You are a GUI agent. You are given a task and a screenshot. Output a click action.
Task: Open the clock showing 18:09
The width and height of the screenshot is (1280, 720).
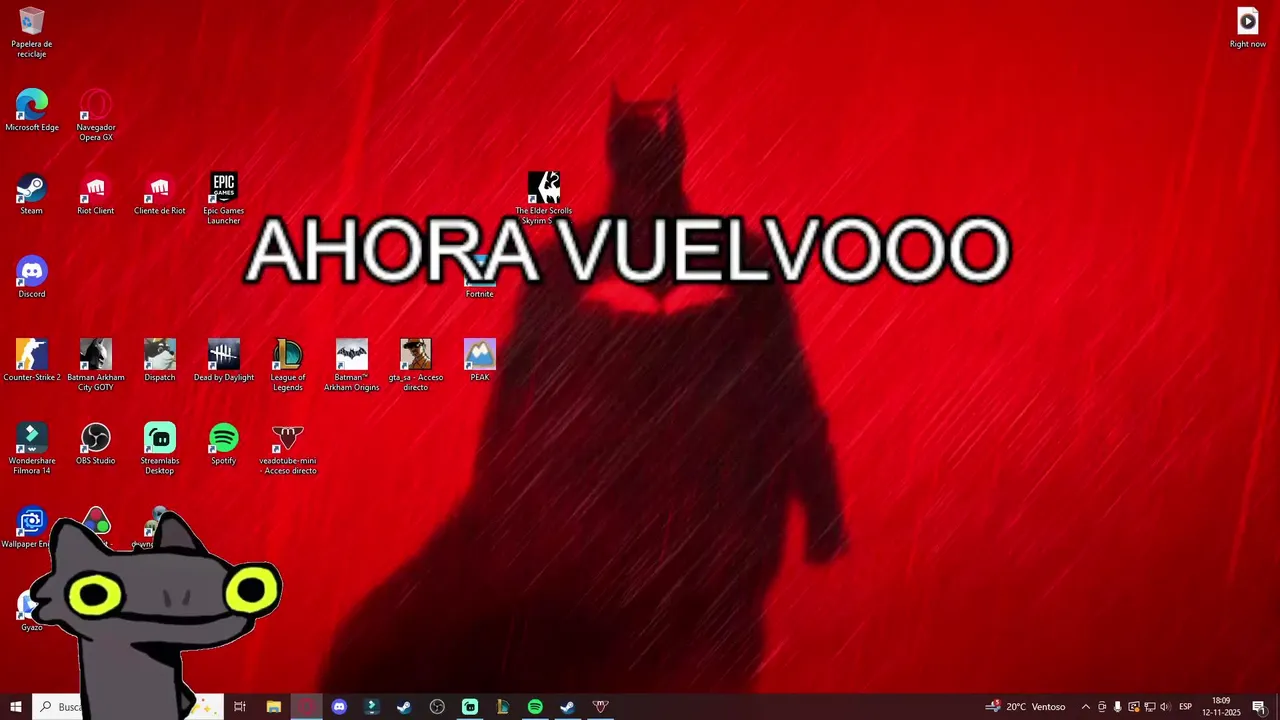click(x=1221, y=707)
